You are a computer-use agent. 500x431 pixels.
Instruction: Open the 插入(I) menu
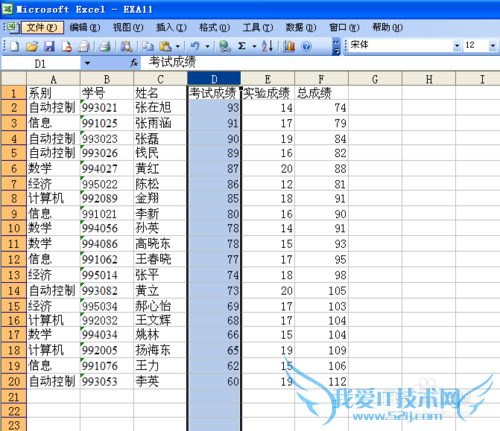click(x=171, y=27)
